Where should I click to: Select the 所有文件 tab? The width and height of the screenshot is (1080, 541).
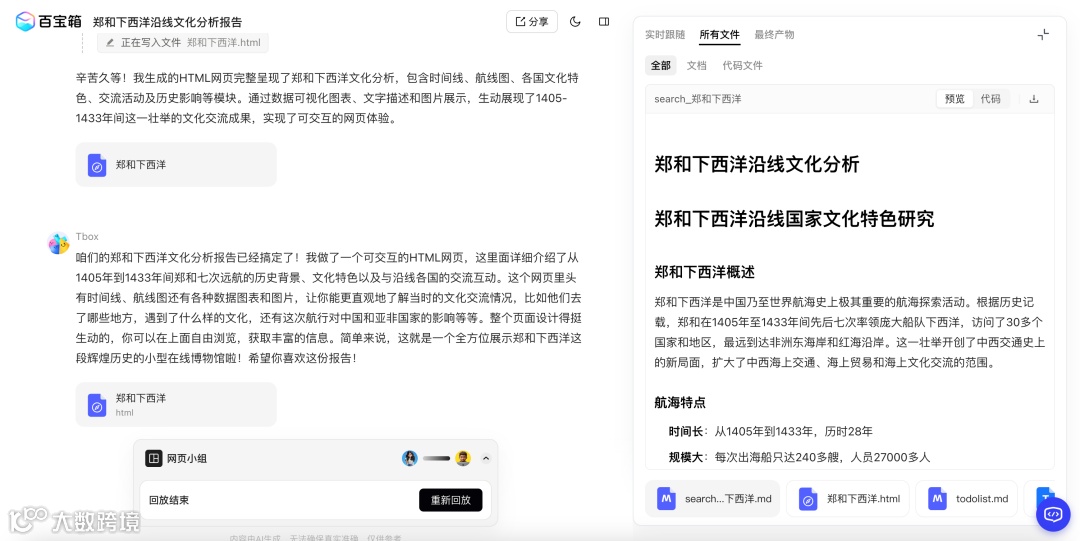click(x=719, y=34)
